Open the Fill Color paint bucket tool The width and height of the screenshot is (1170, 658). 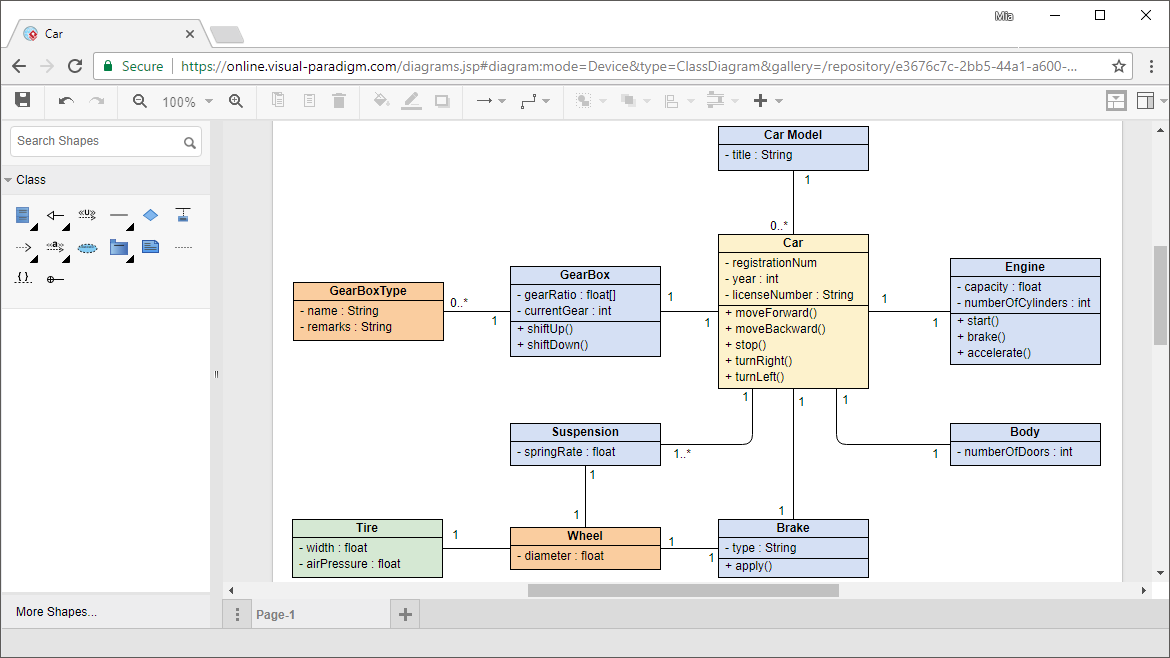pyautogui.click(x=381, y=100)
